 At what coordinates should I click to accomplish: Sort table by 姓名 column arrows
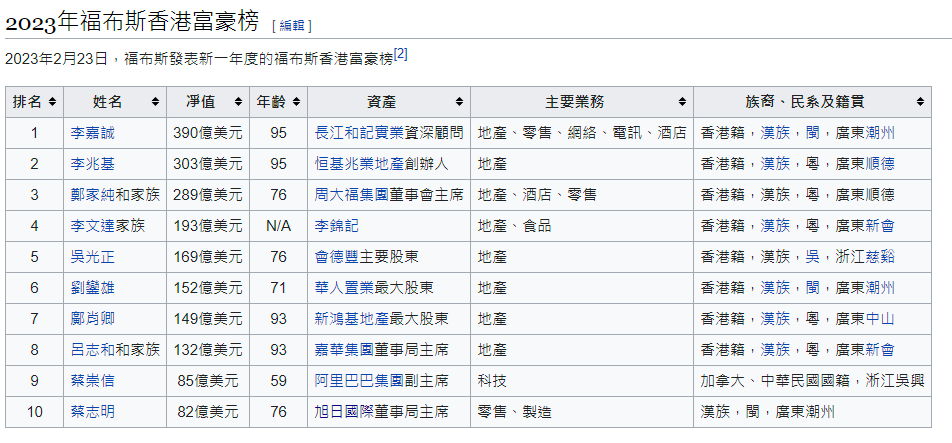(x=155, y=102)
